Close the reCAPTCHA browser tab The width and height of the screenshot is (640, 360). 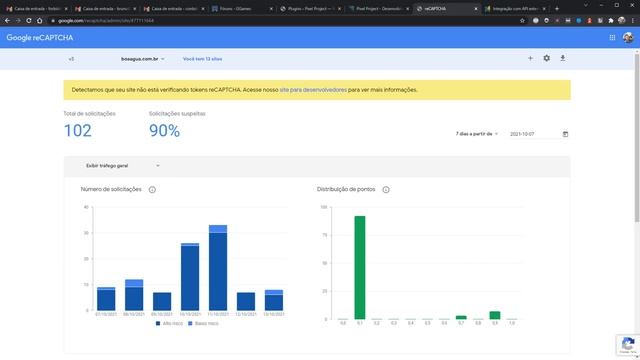click(x=476, y=9)
